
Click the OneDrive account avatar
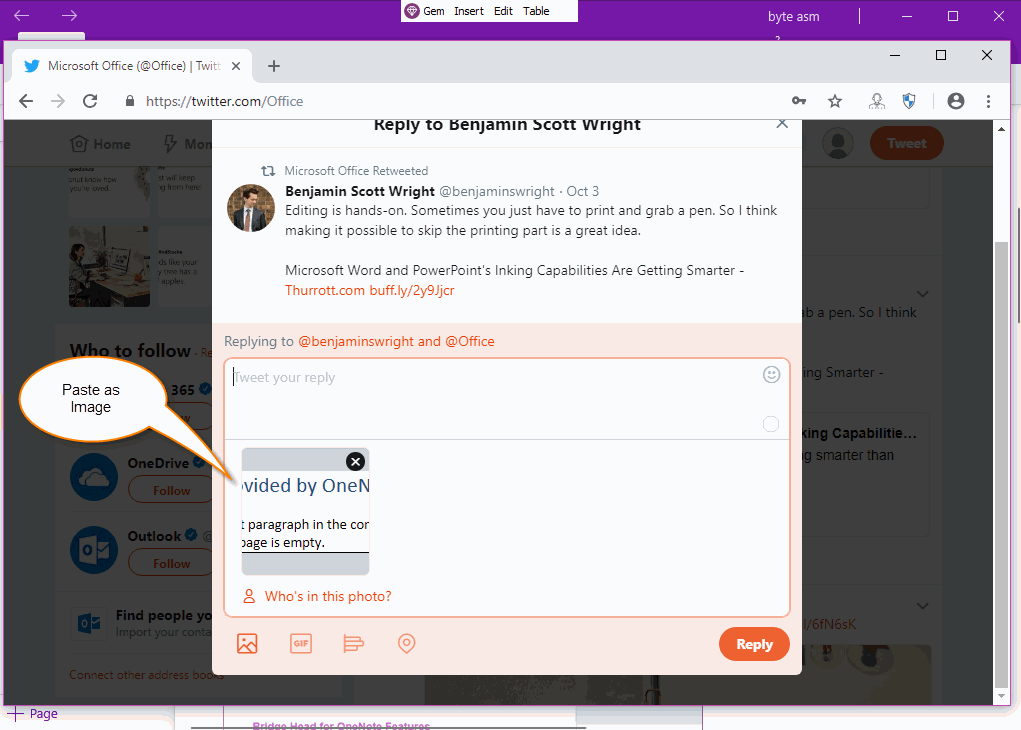tap(94, 477)
